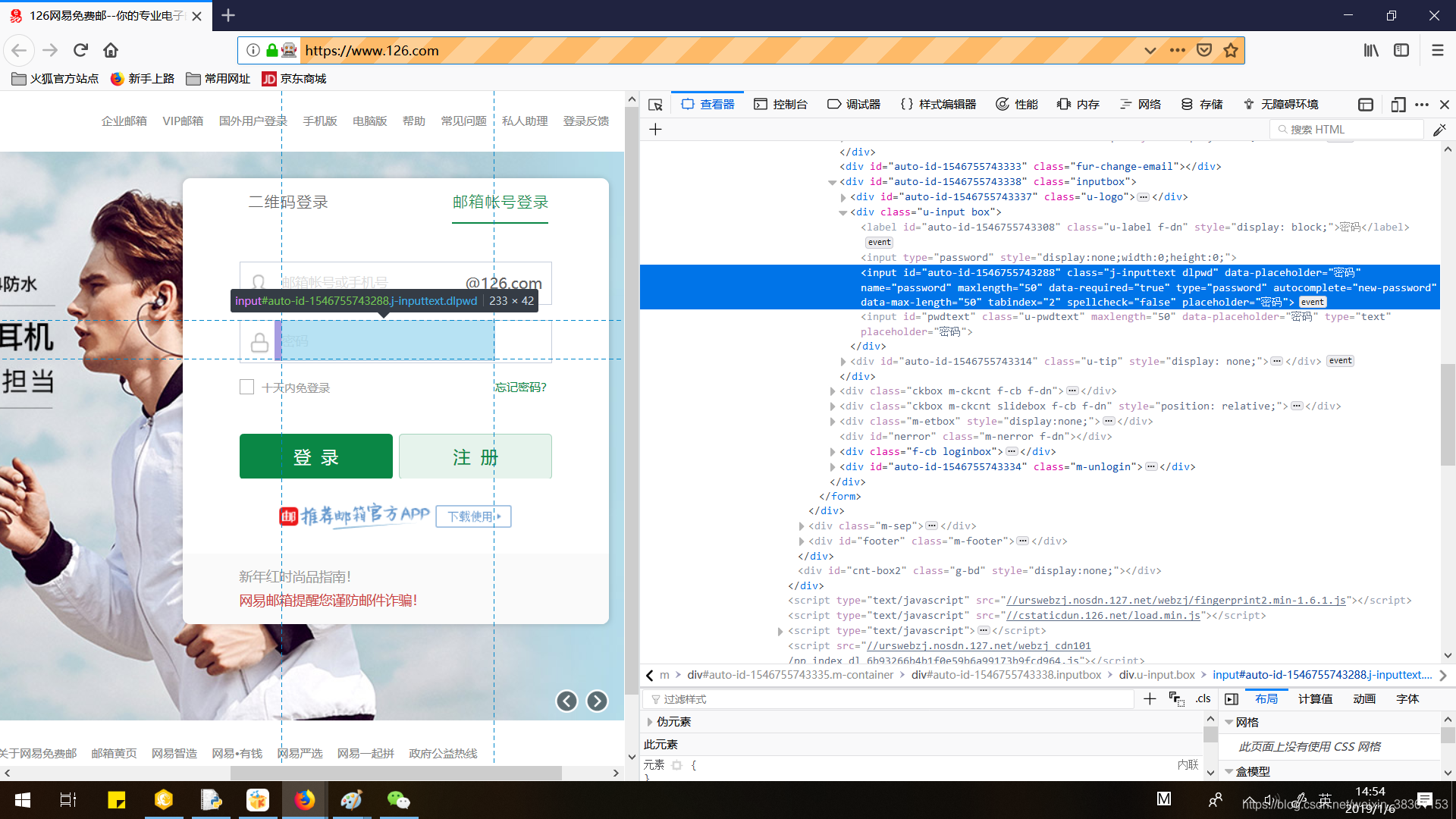The height and width of the screenshot is (819, 1456).
Task: Click the event badge on the password input
Action: [x=1313, y=302]
